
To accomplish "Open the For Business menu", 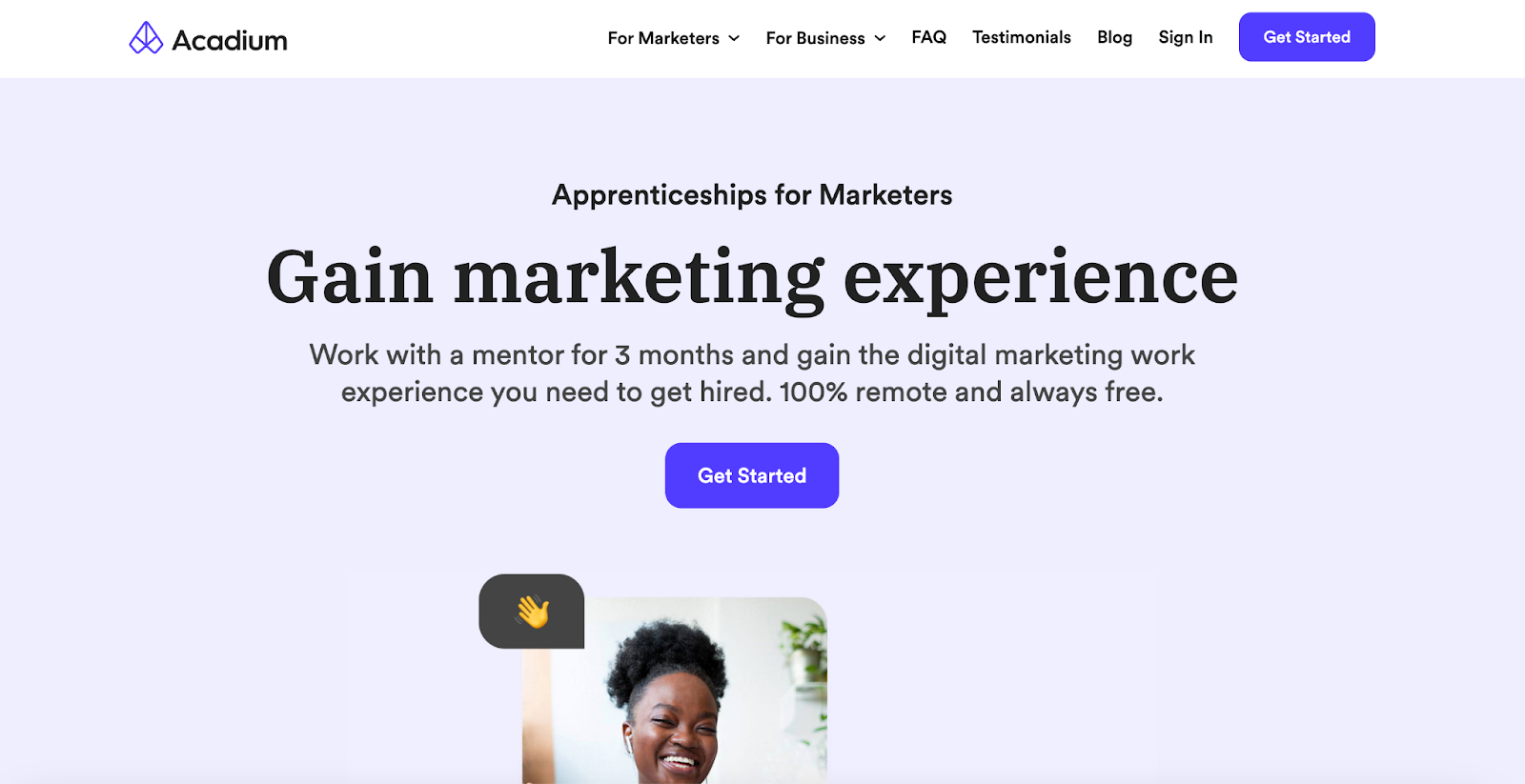I will coord(815,38).
